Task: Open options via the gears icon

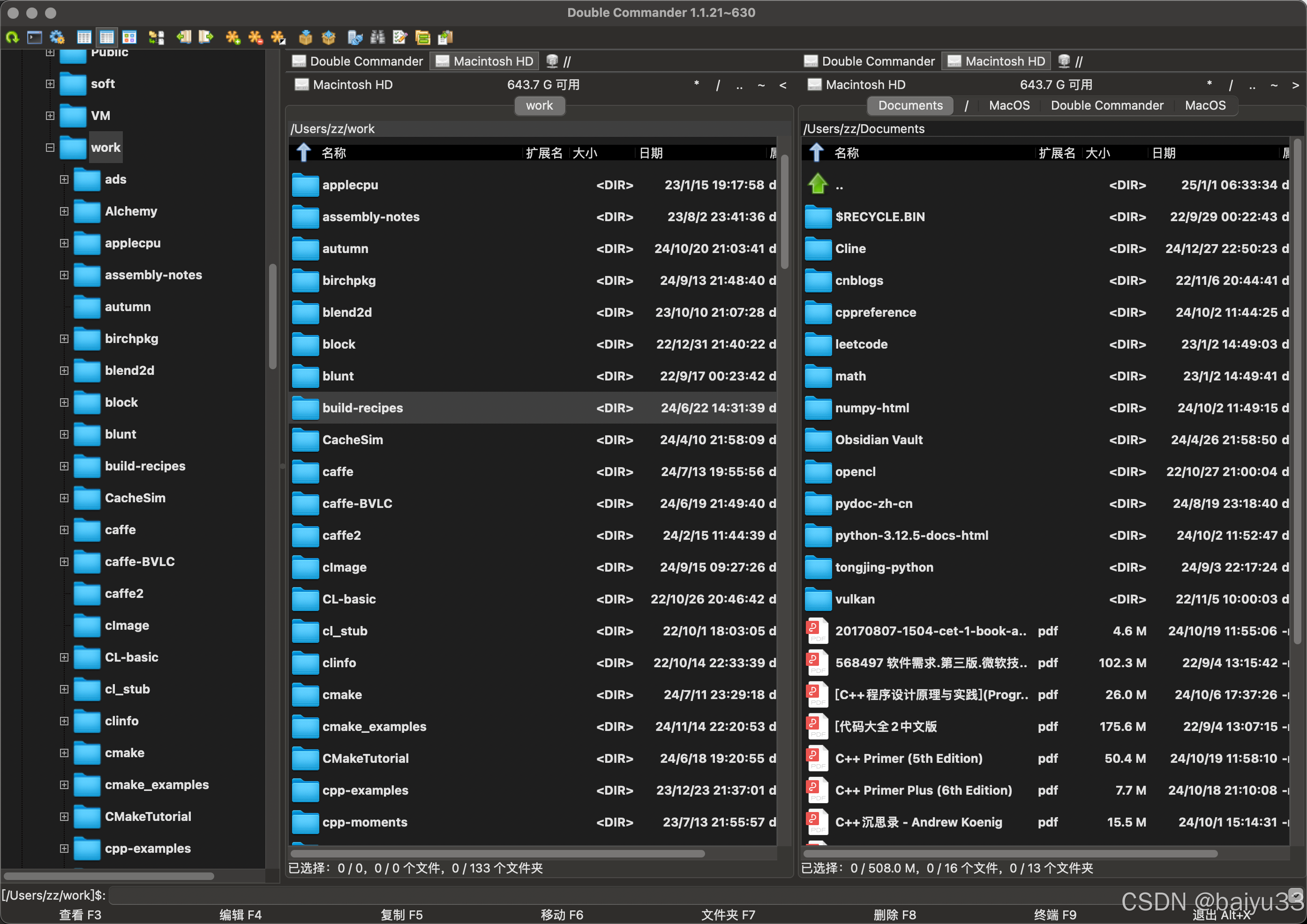Action: [57, 37]
